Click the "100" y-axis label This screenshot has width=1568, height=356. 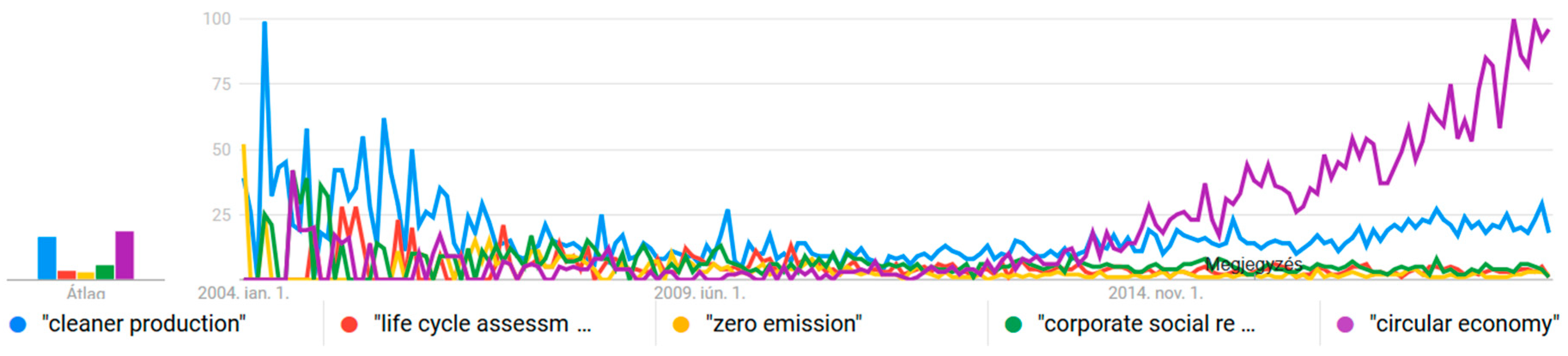coord(217,19)
